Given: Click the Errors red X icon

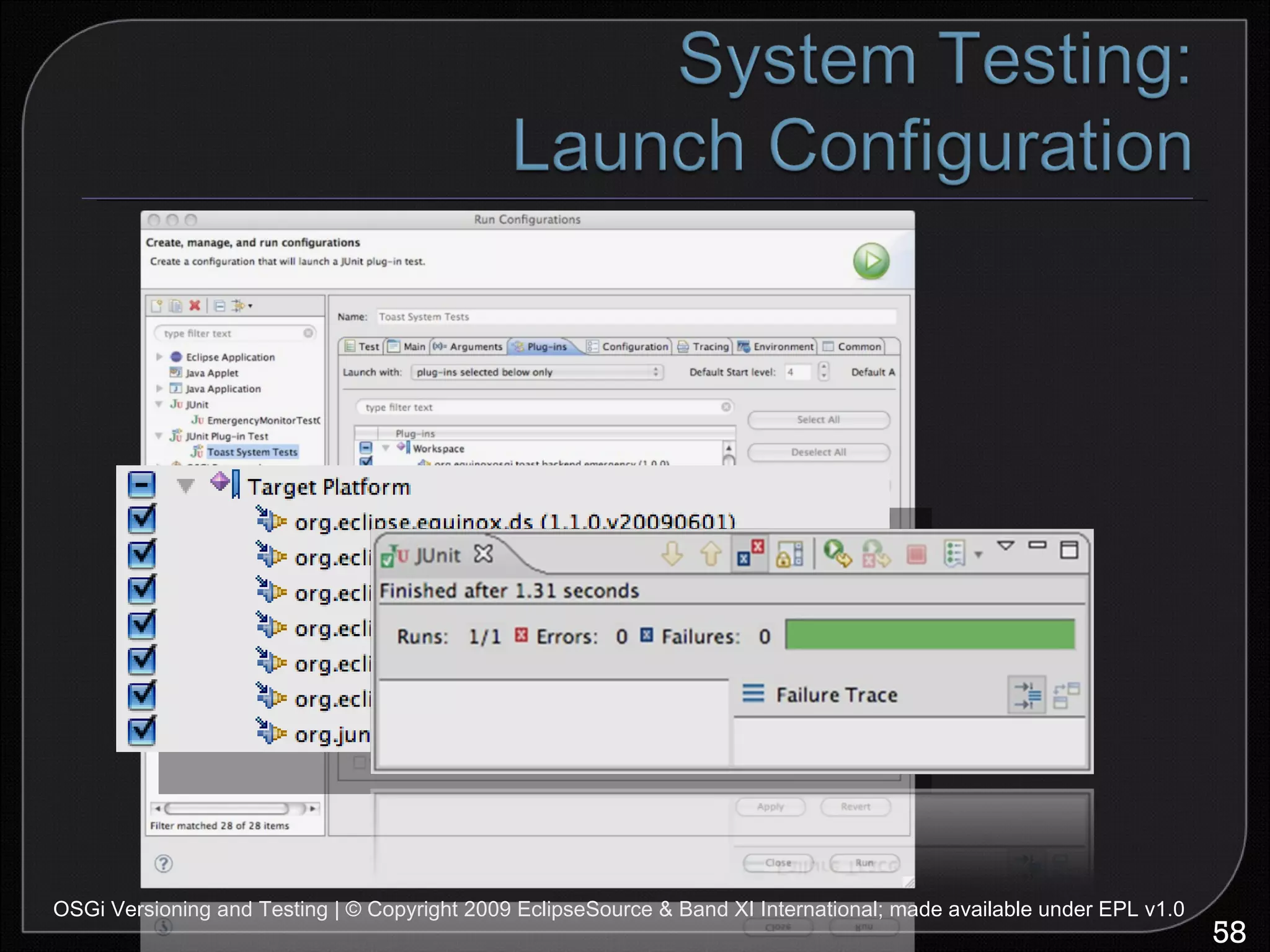Looking at the screenshot, I should pos(522,635).
